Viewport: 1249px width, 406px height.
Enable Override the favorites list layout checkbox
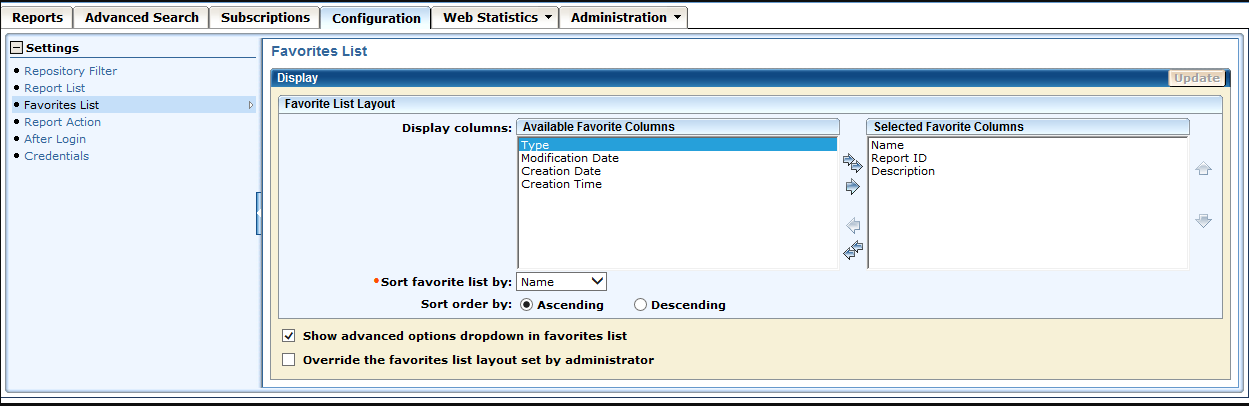[x=289, y=360]
